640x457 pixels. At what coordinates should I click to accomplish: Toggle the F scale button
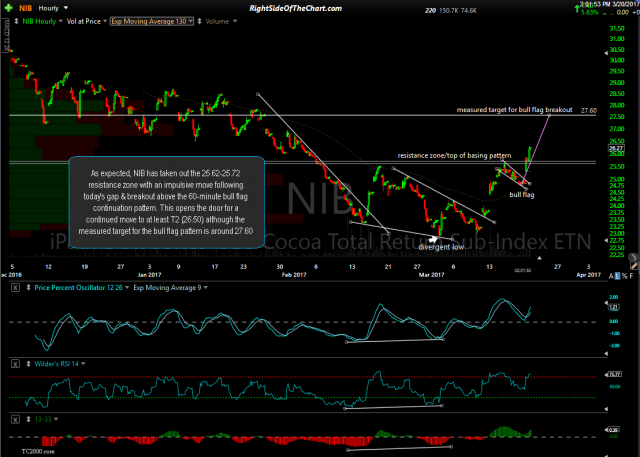[631, 276]
